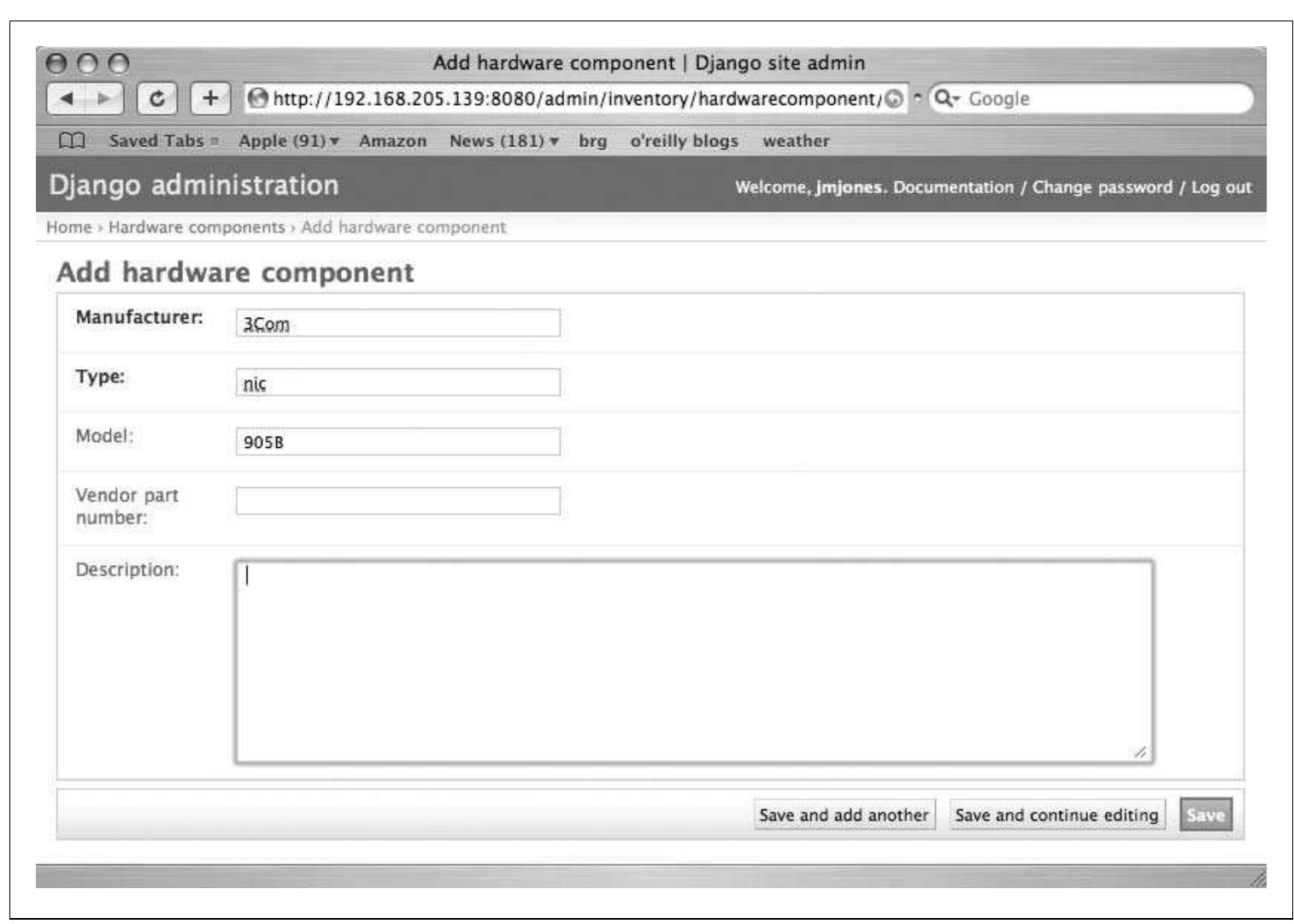Click the Documentation link
The image size is (1294, 924).
point(953,187)
